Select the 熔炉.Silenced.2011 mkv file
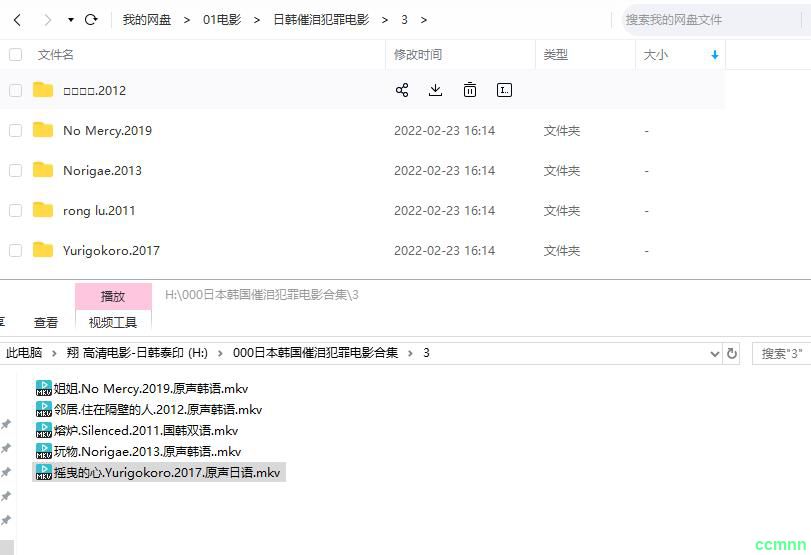 pyautogui.click(x=145, y=430)
